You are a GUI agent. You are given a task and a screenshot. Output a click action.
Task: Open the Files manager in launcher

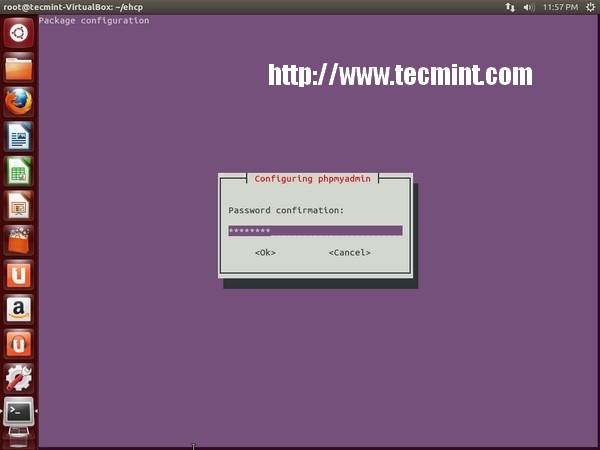click(19, 68)
